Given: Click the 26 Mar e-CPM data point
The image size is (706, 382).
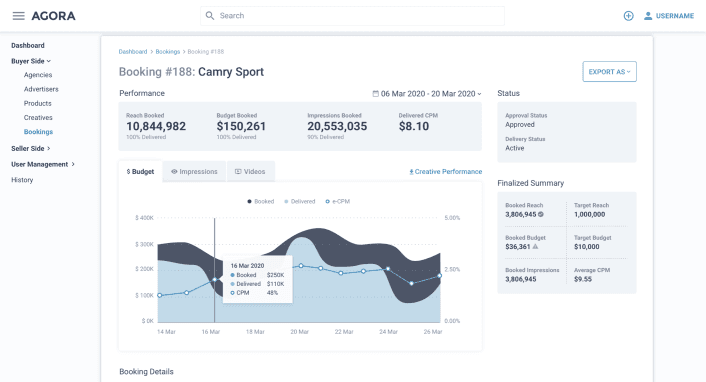Looking at the screenshot, I should coord(439,276).
